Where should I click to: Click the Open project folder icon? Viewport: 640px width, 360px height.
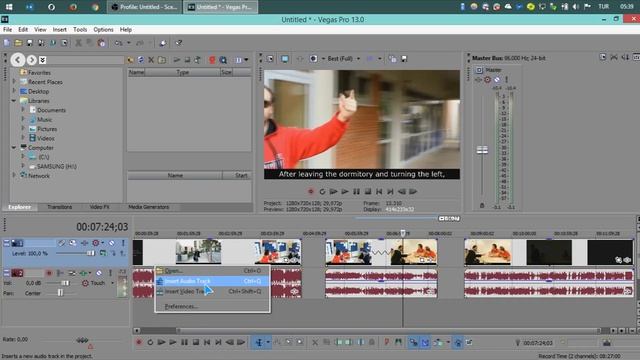(18, 43)
